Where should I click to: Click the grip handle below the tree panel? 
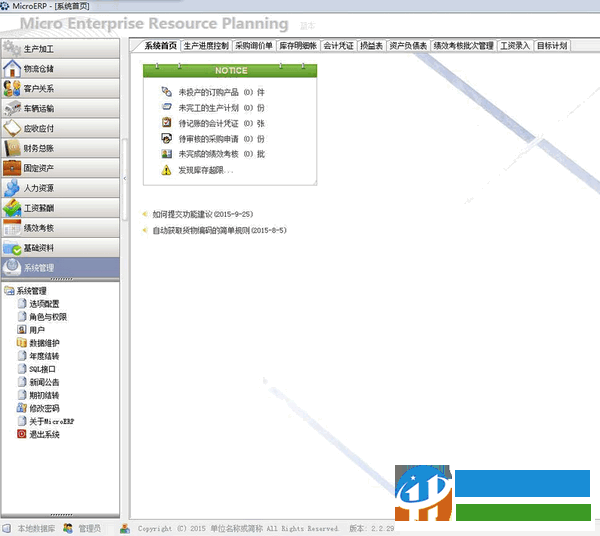click(61, 515)
